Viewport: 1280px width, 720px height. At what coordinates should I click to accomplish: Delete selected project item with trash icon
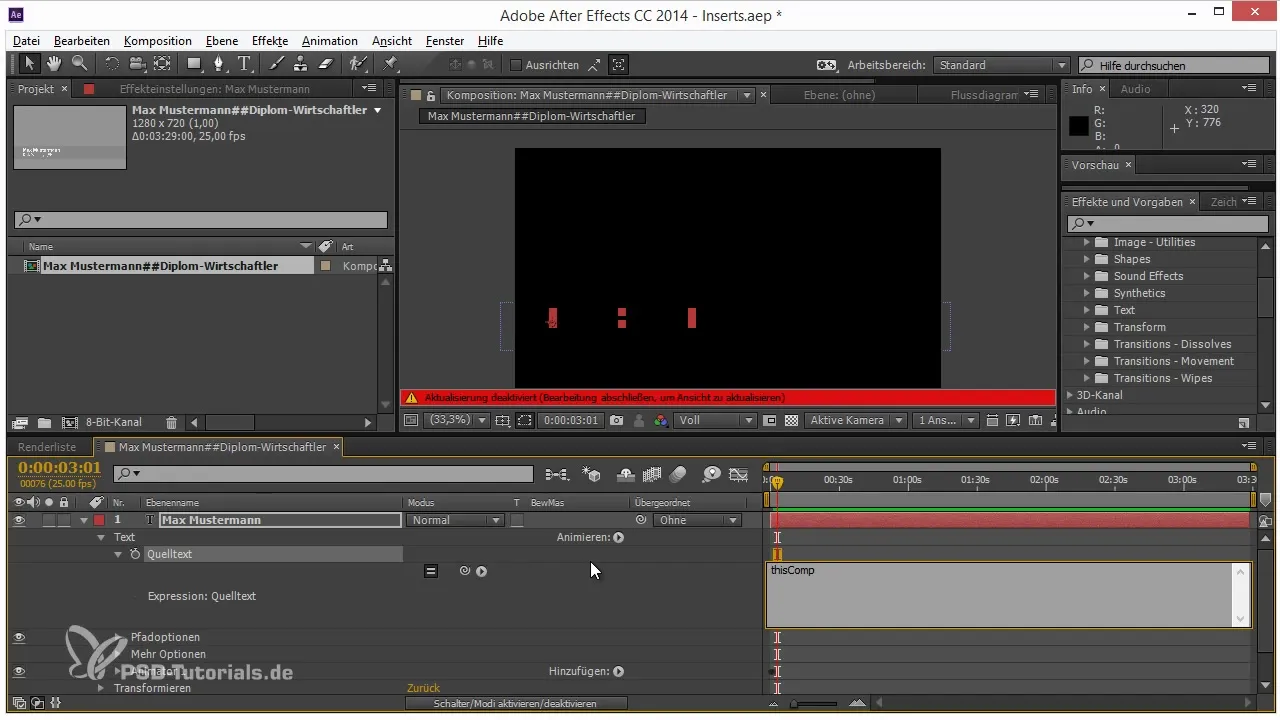[171, 423]
